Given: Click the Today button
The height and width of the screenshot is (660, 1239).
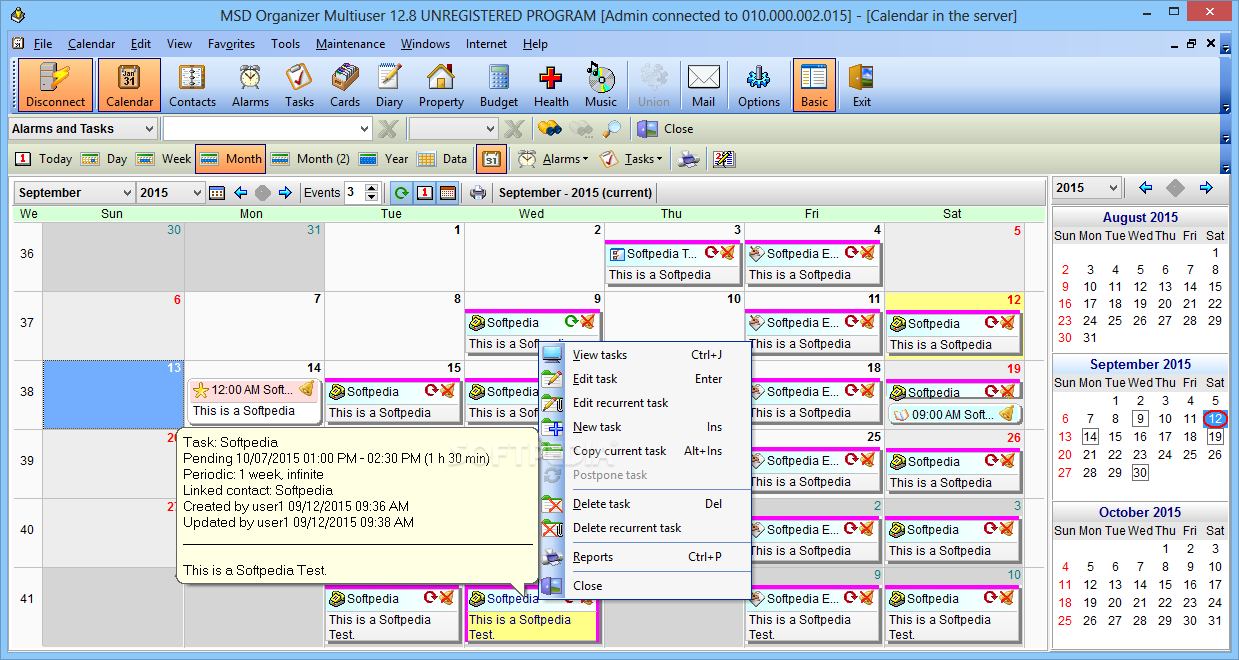Looking at the screenshot, I should tap(44, 158).
